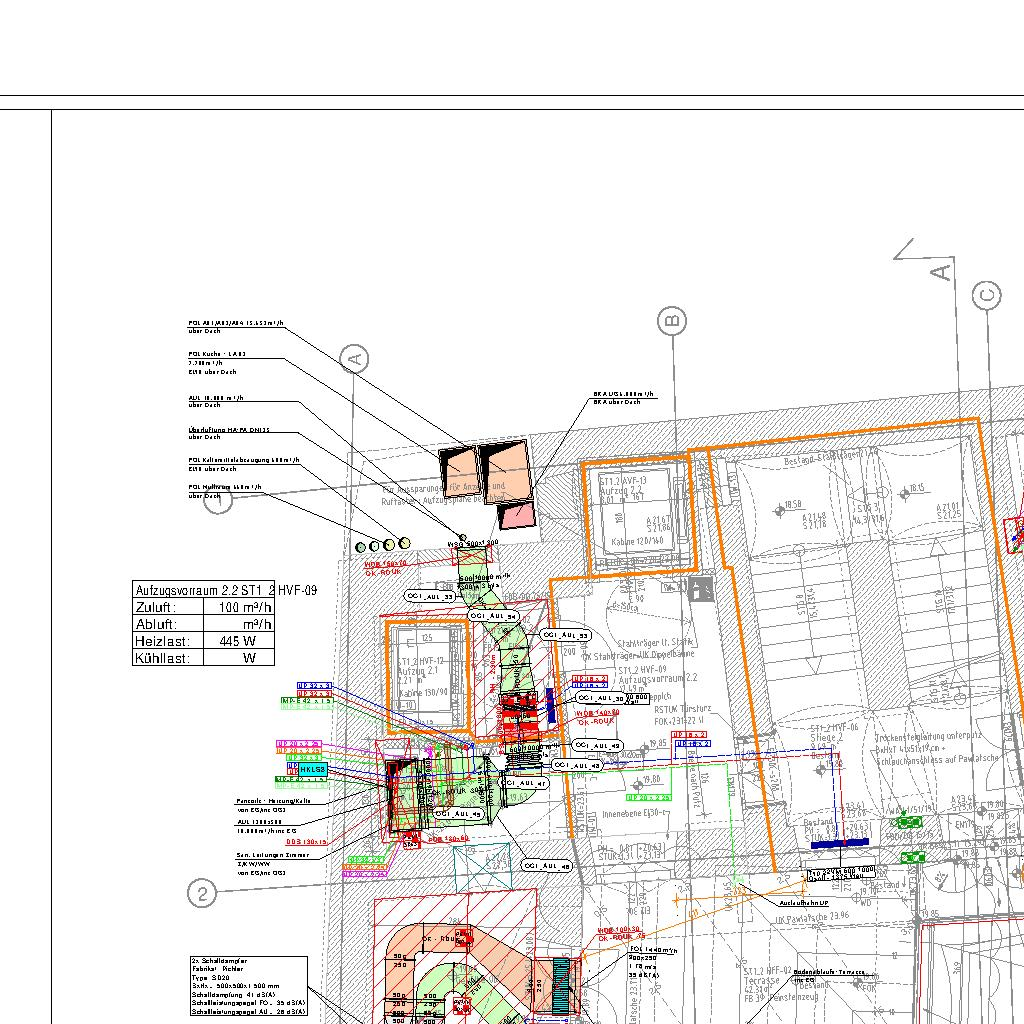1024x1024 pixels.
Task: Select the Aufzug 2.2 elevator shaft
Action: 636,516
